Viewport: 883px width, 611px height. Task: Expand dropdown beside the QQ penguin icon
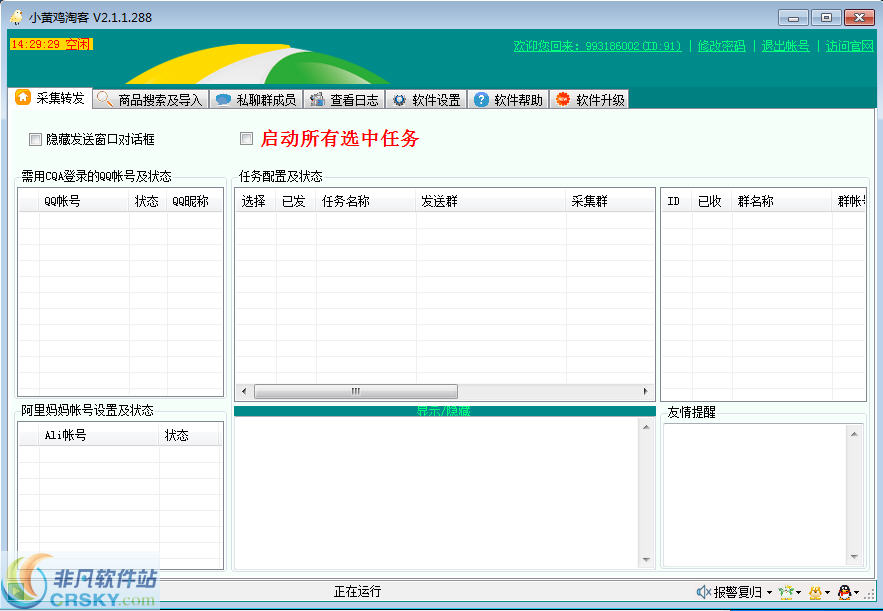[857, 592]
